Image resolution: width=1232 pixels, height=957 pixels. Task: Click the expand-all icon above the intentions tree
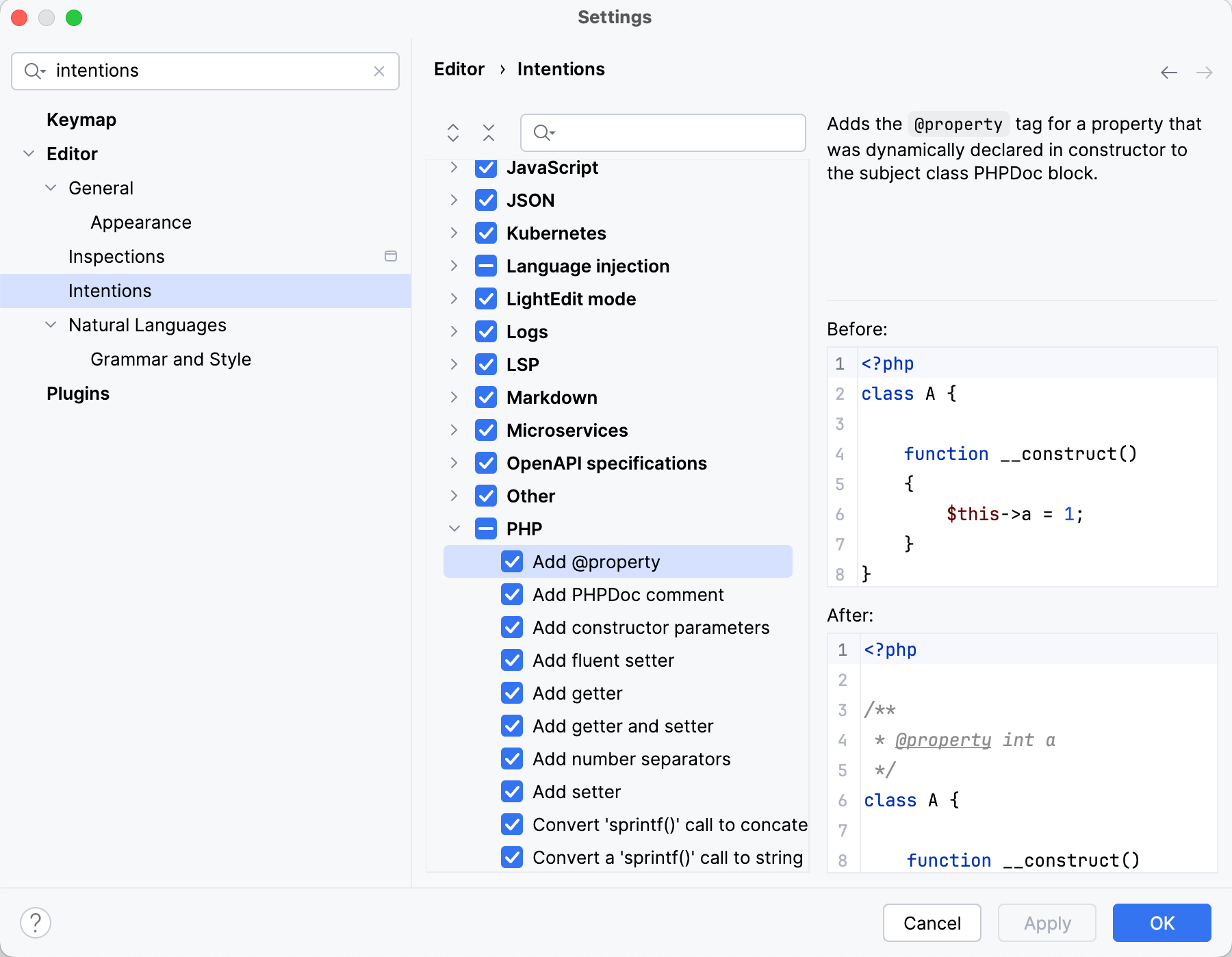(x=453, y=133)
